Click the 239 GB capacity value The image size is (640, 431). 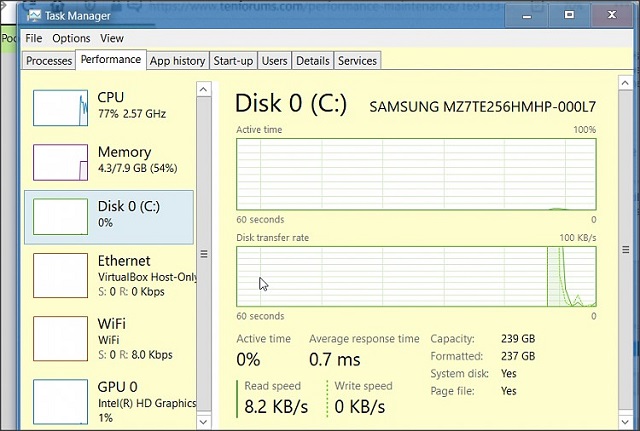[x=518, y=339]
